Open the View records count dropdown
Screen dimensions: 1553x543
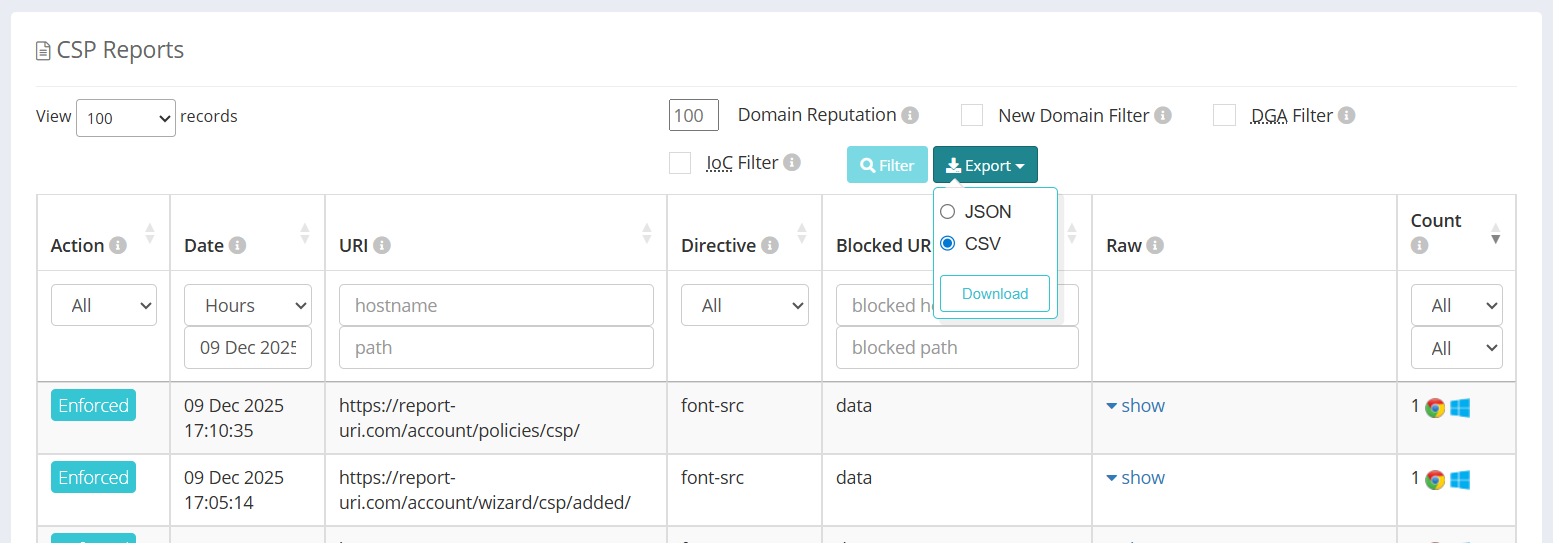pyautogui.click(x=126, y=118)
